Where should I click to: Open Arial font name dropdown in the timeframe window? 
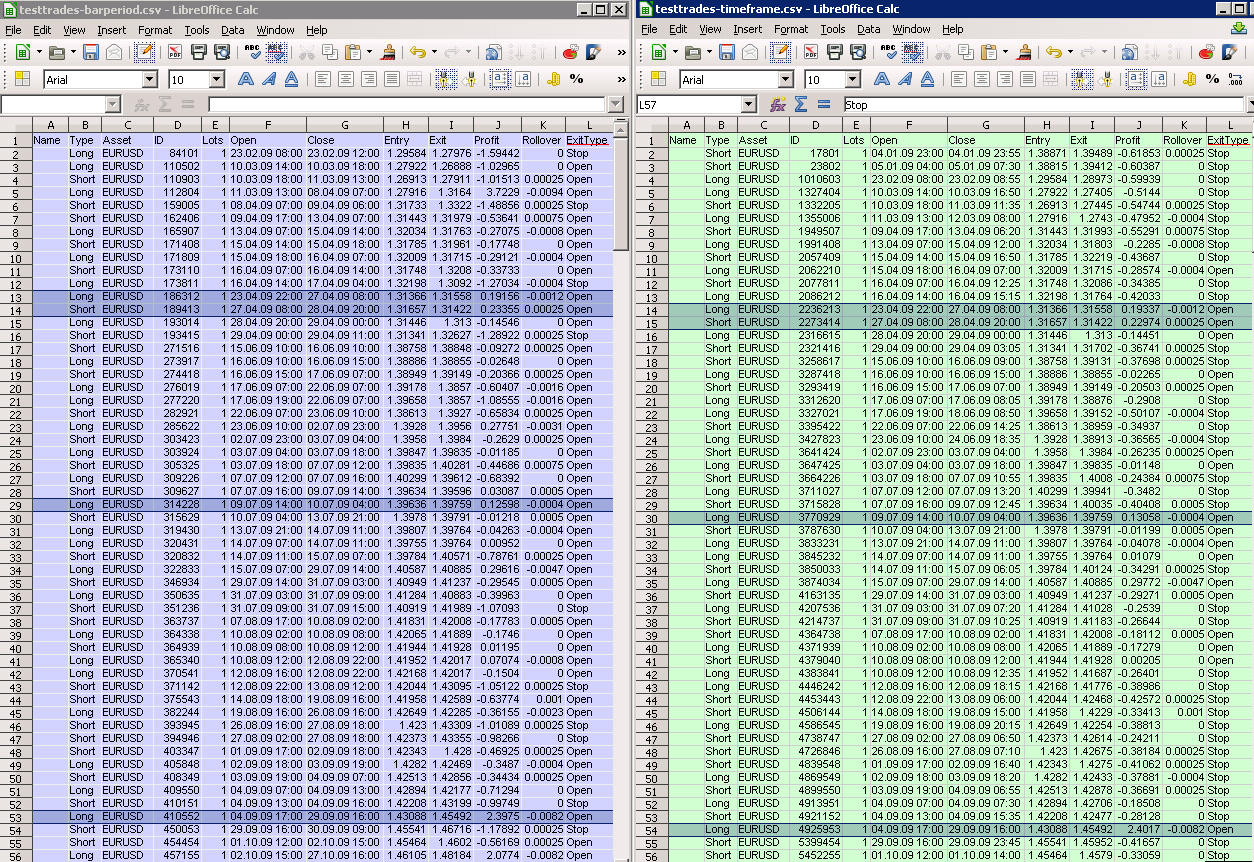pyautogui.click(x=786, y=79)
